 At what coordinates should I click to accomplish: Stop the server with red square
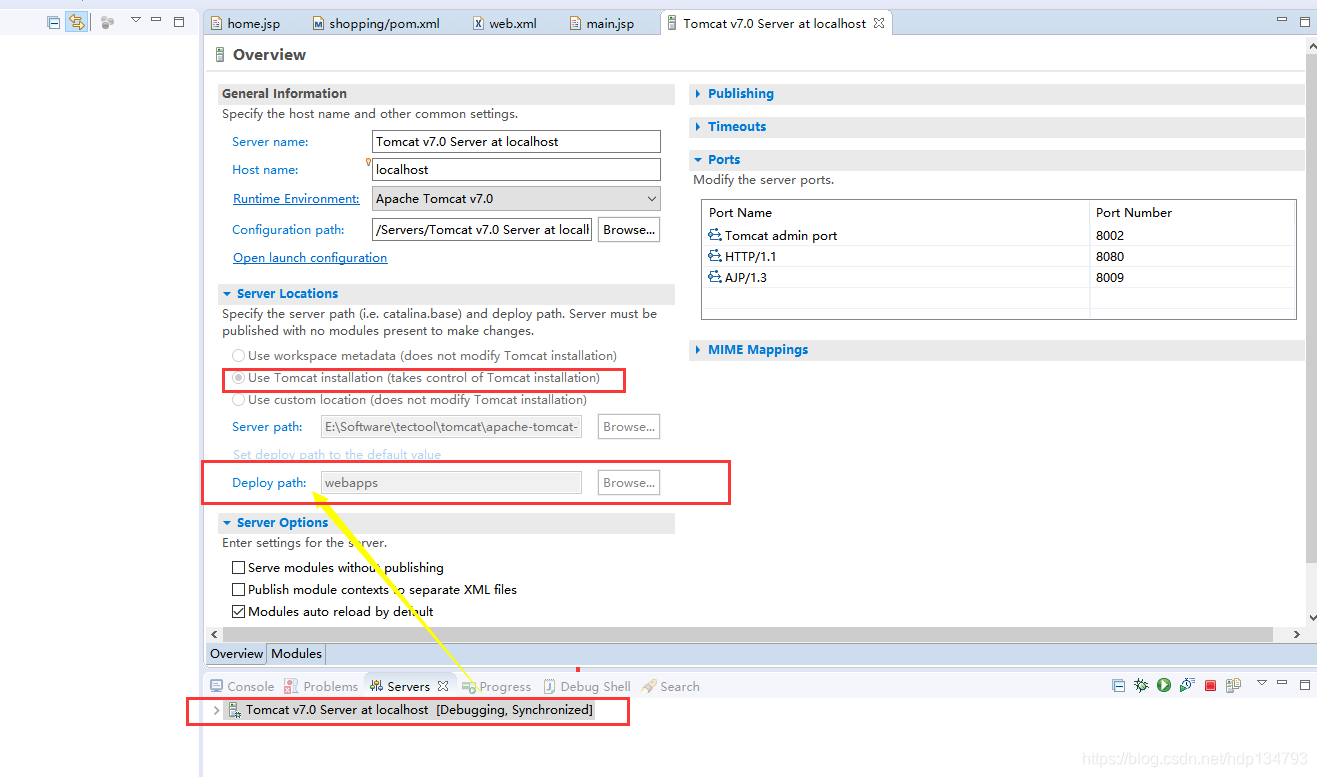(x=1210, y=686)
